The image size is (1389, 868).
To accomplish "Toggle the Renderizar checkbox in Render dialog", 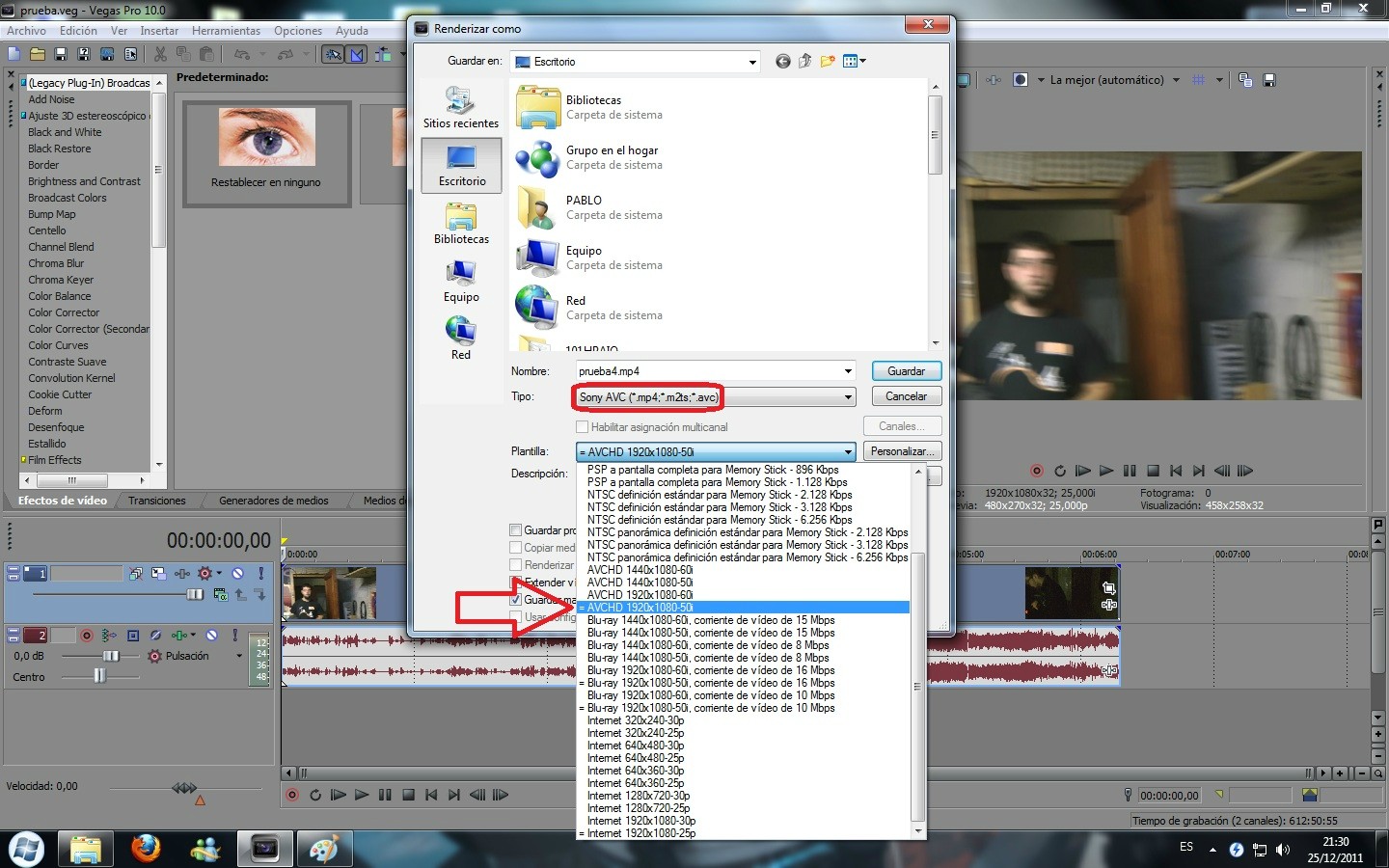I will coord(515,564).
